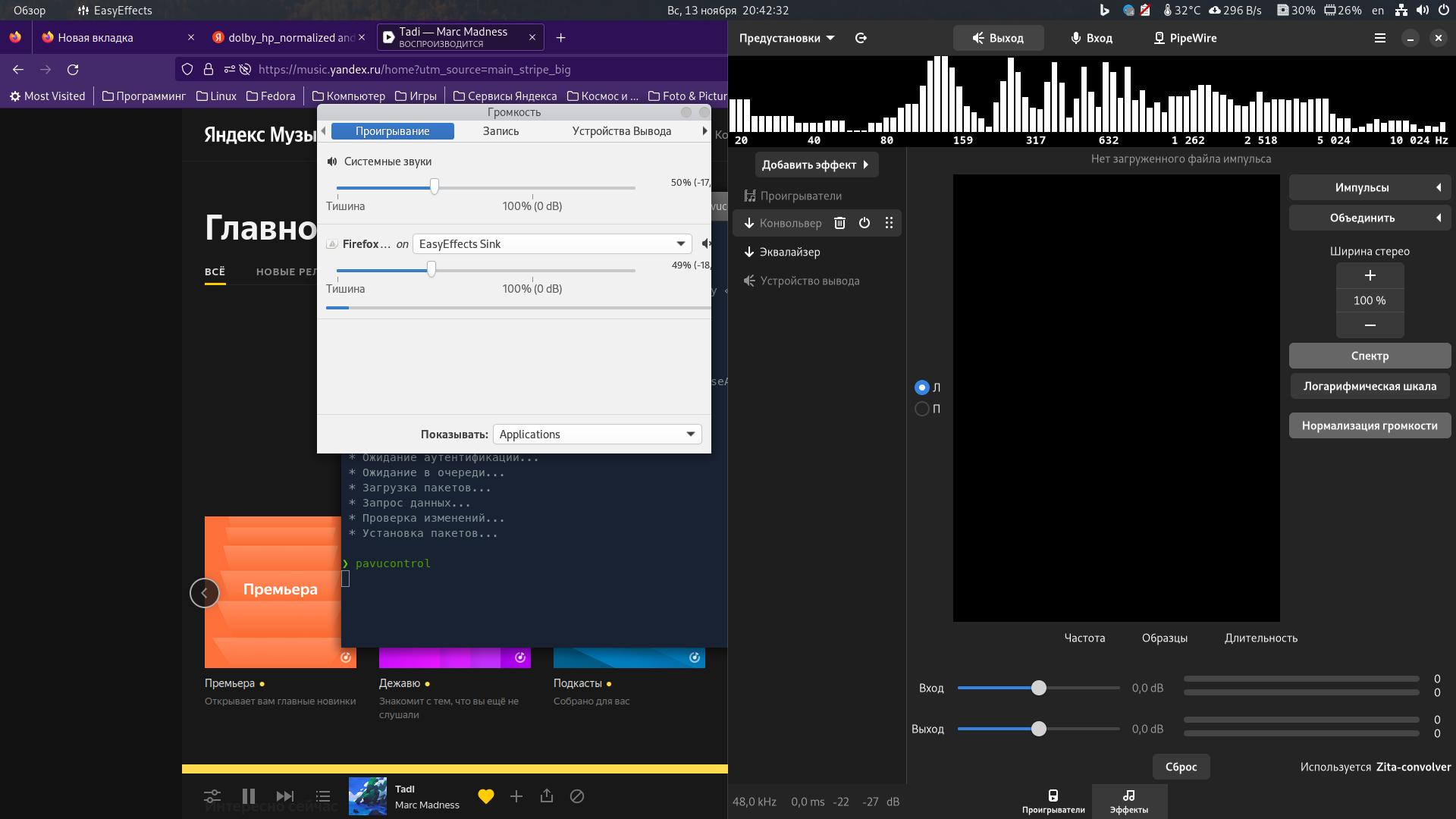This screenshot has height=819, width=1456.
Task: Click the share track icon
Action: click(547, 796)
